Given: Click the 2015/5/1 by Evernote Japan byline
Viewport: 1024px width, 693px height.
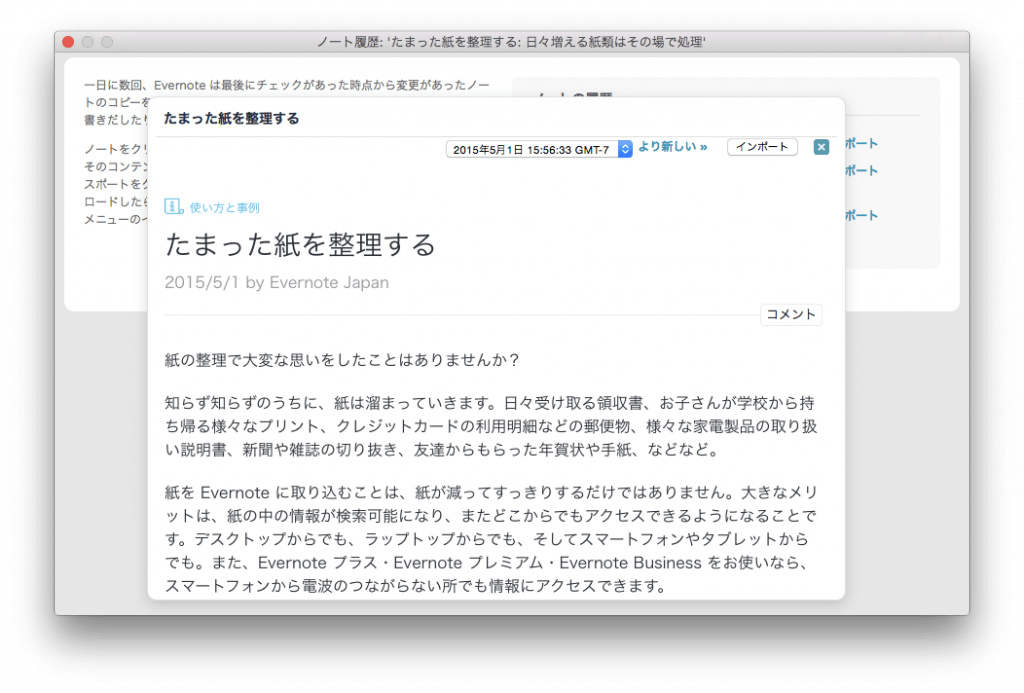Looking at the screenshot, I should [277, 282].
